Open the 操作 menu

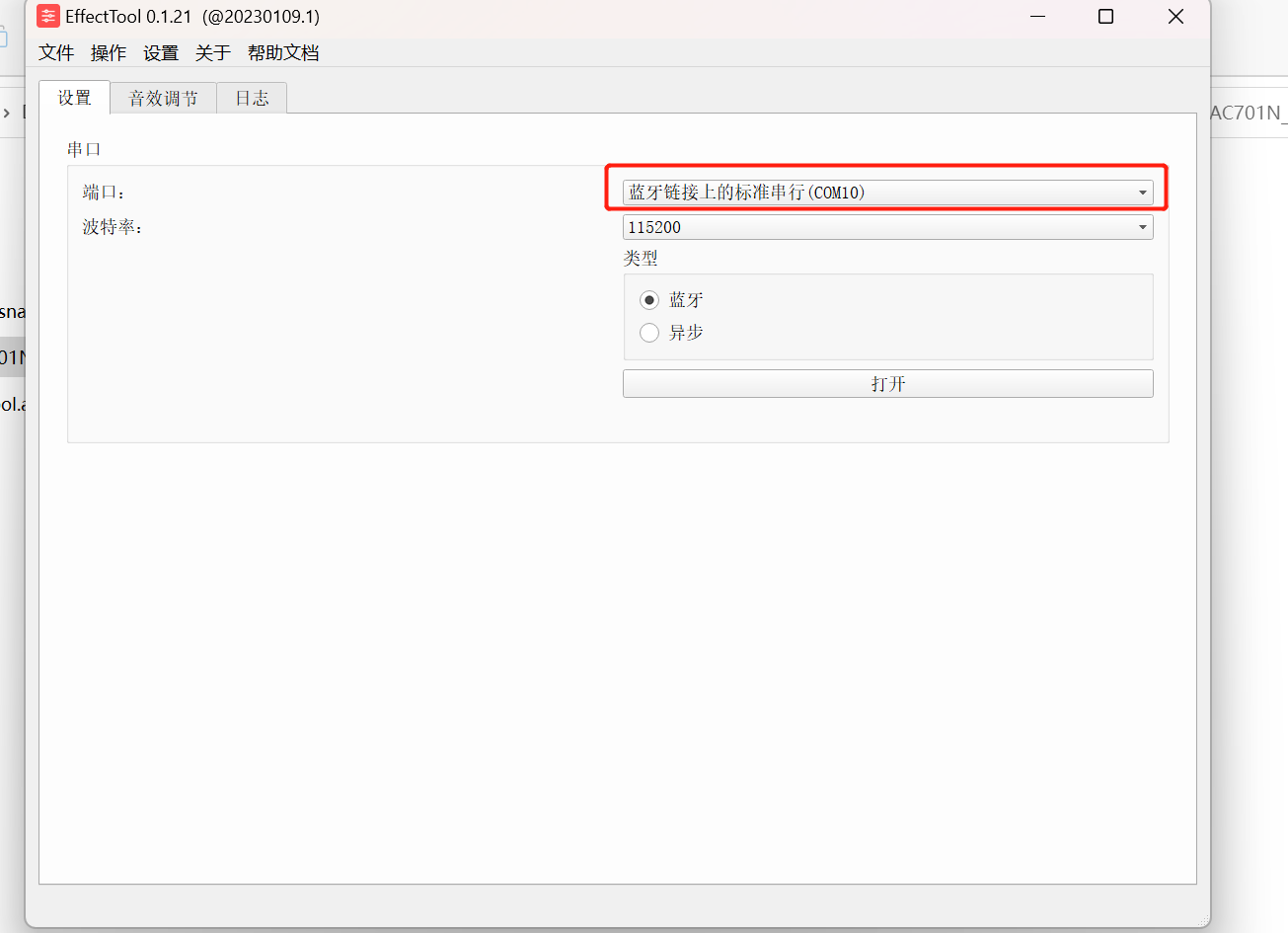tap(109, 52)
